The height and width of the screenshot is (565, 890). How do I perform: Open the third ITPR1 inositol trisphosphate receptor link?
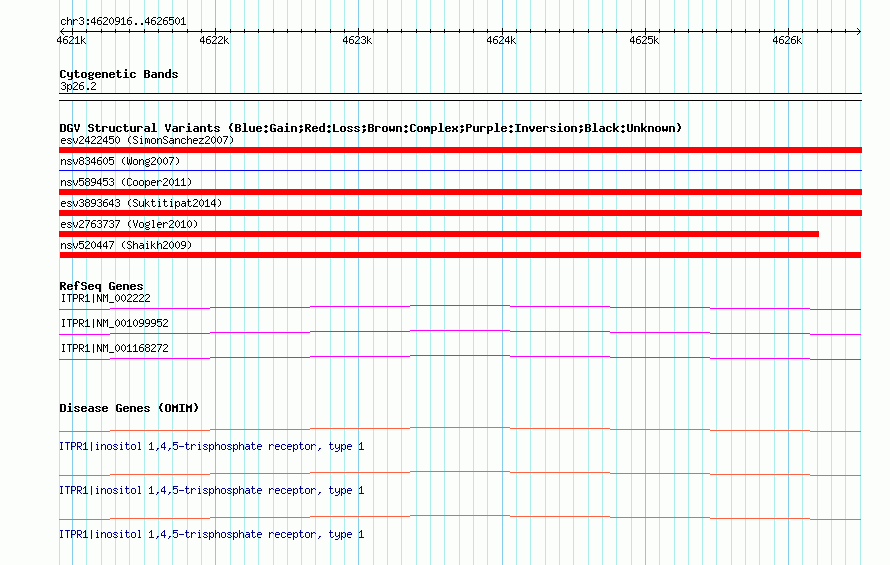click(212, 534)
